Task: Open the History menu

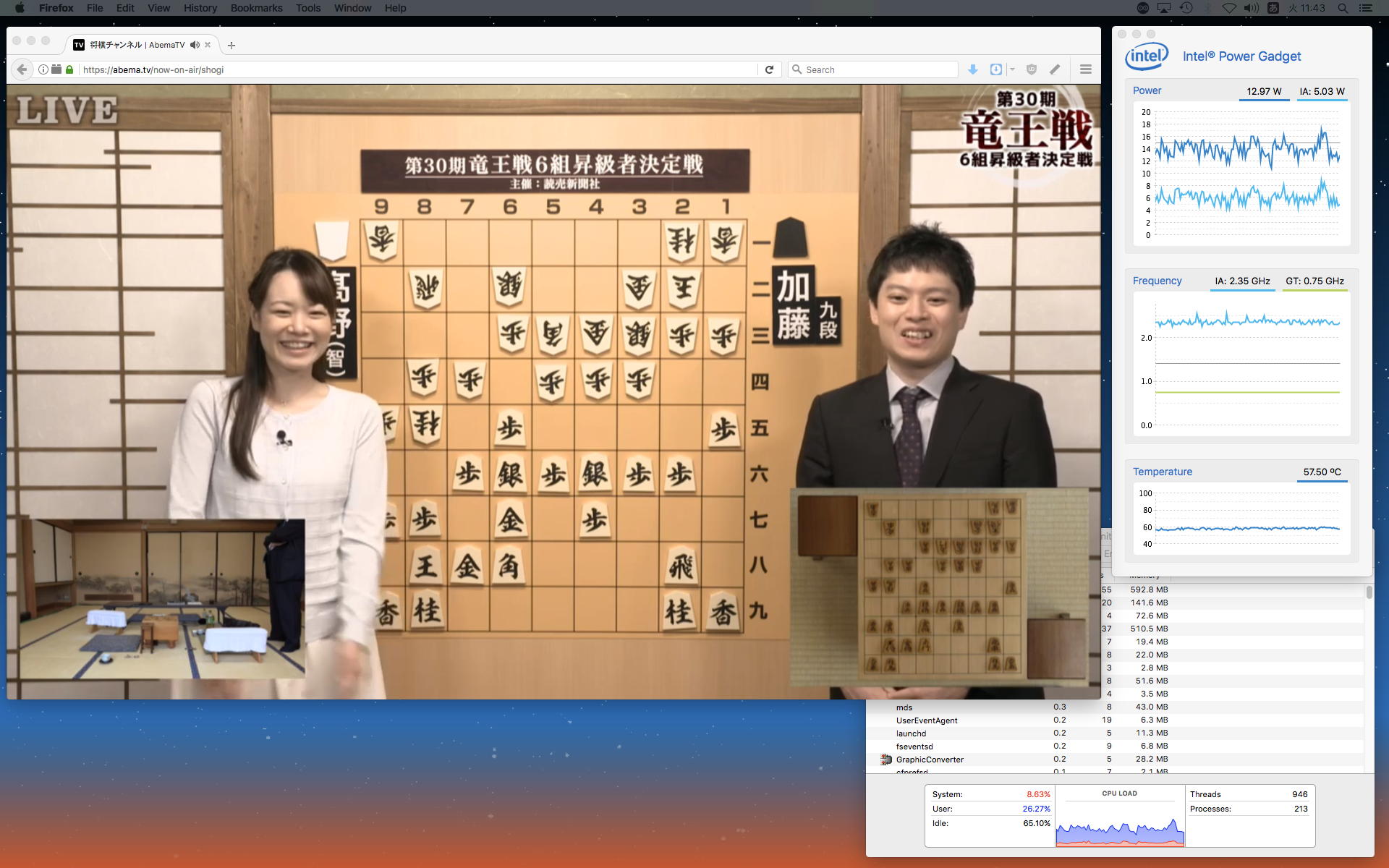Action: click(200, 8)
